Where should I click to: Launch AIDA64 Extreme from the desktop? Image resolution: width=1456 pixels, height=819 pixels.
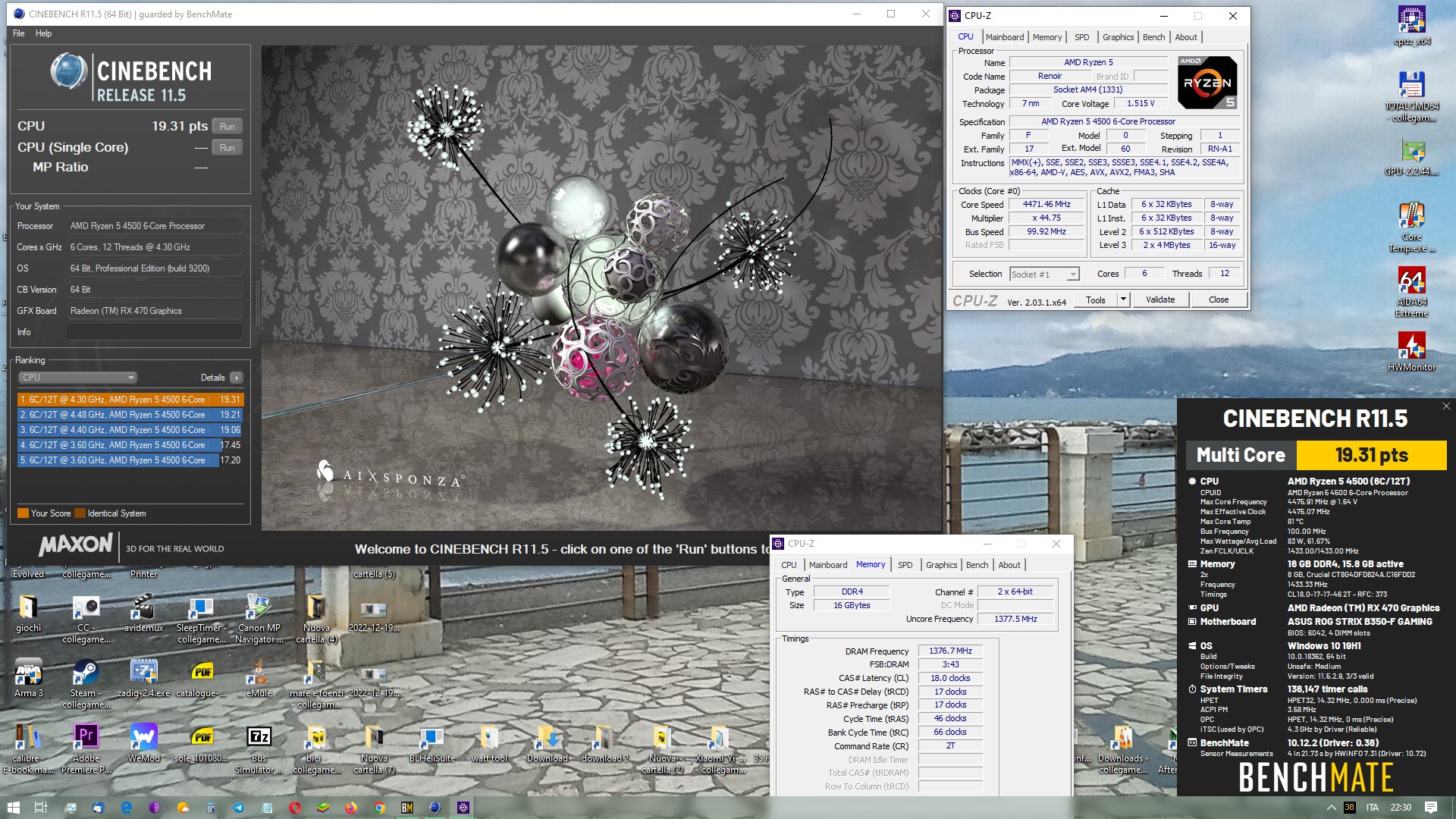tap(1411, 292)
